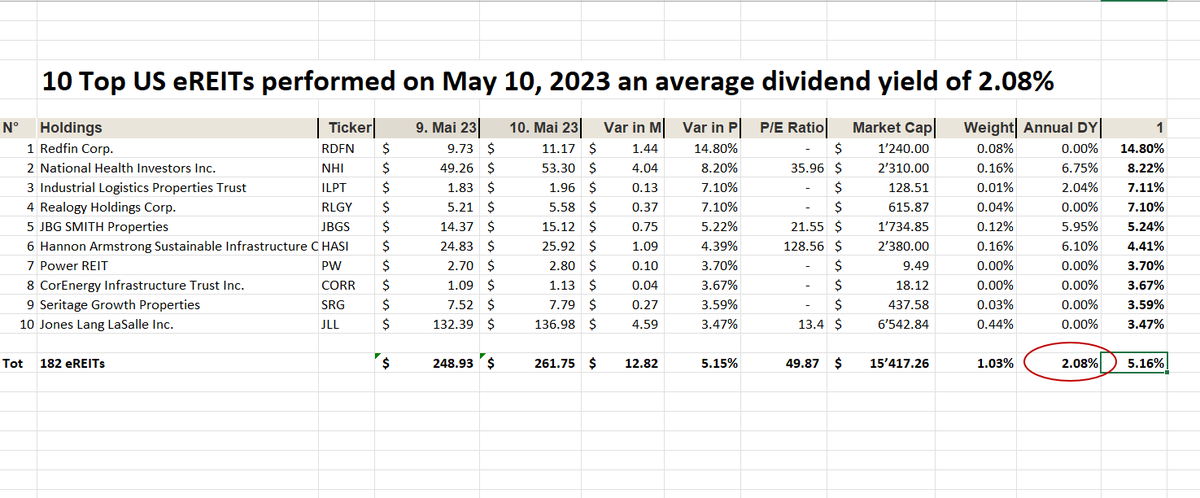Screen dimensions: 1200x498
Task: Select the JLL ticker cell
Action: 345,324
